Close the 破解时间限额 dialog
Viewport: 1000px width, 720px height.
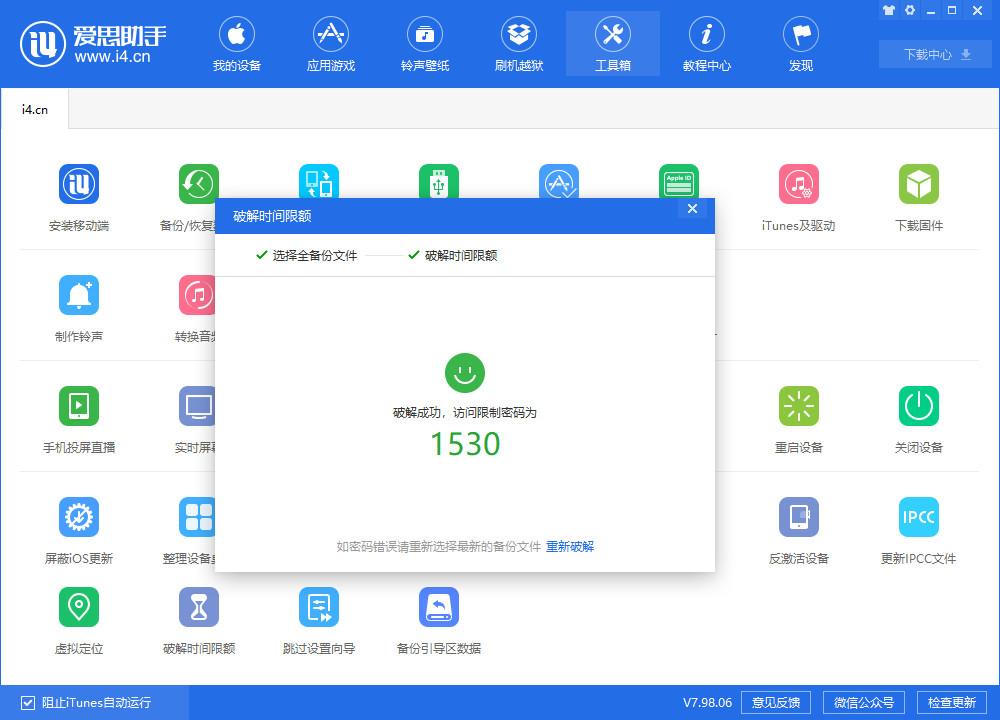[691, 209]
